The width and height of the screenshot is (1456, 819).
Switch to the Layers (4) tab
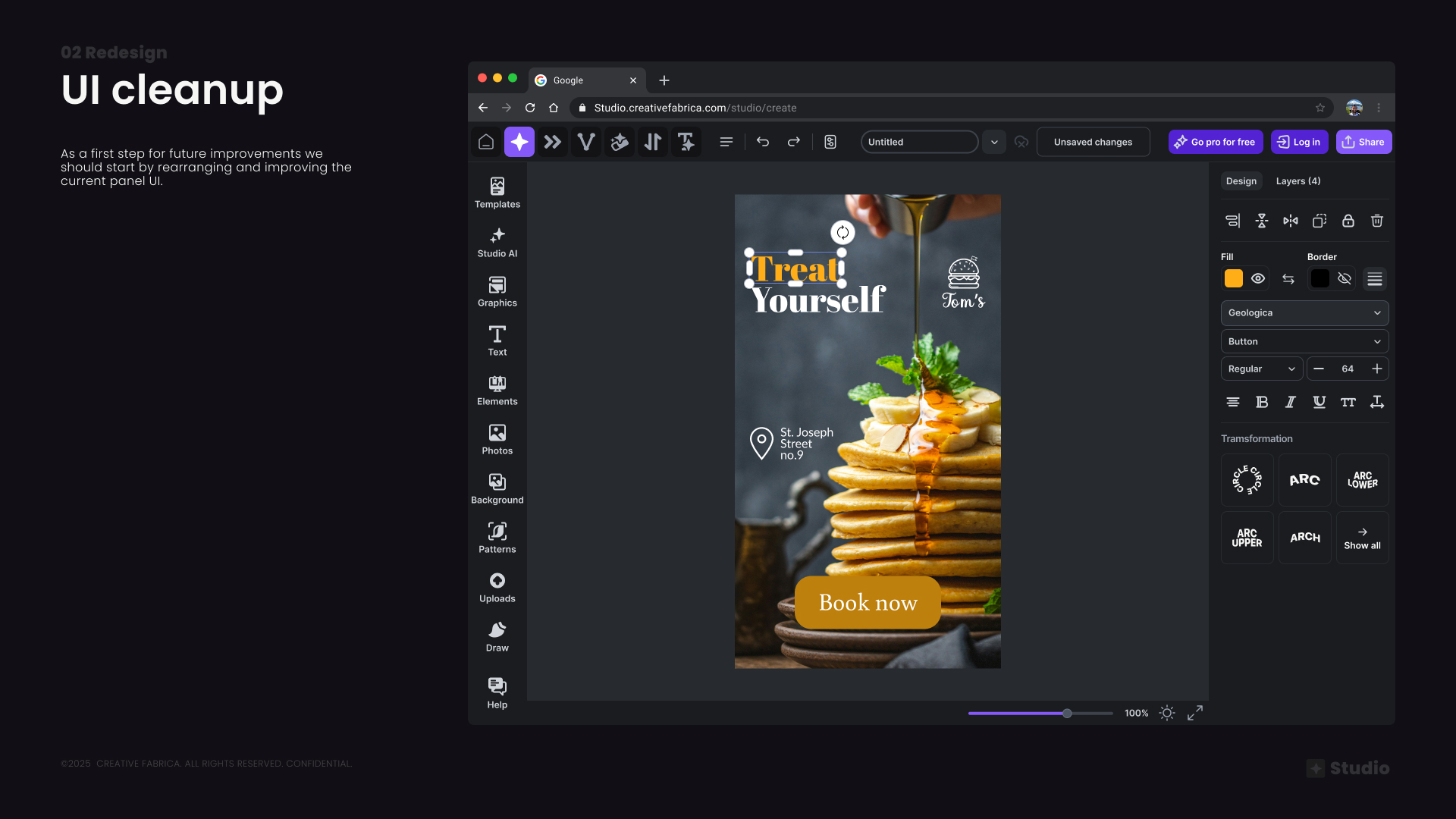point(1297,181)
